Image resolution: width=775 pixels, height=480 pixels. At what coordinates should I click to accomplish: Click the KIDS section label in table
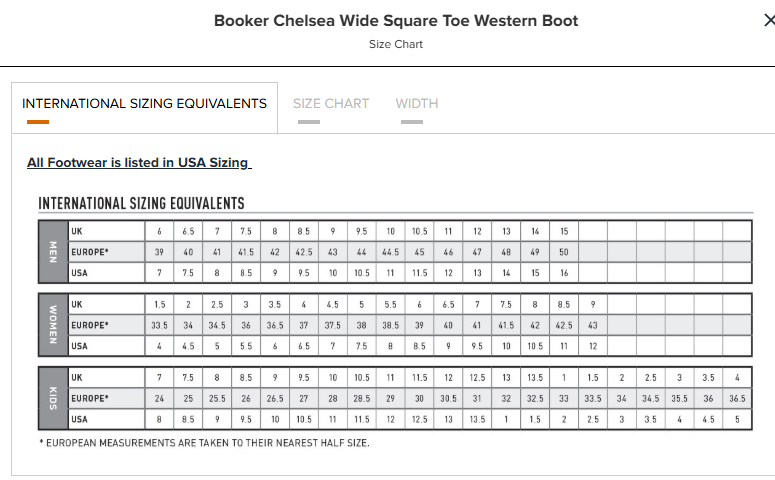pos(53,398)
